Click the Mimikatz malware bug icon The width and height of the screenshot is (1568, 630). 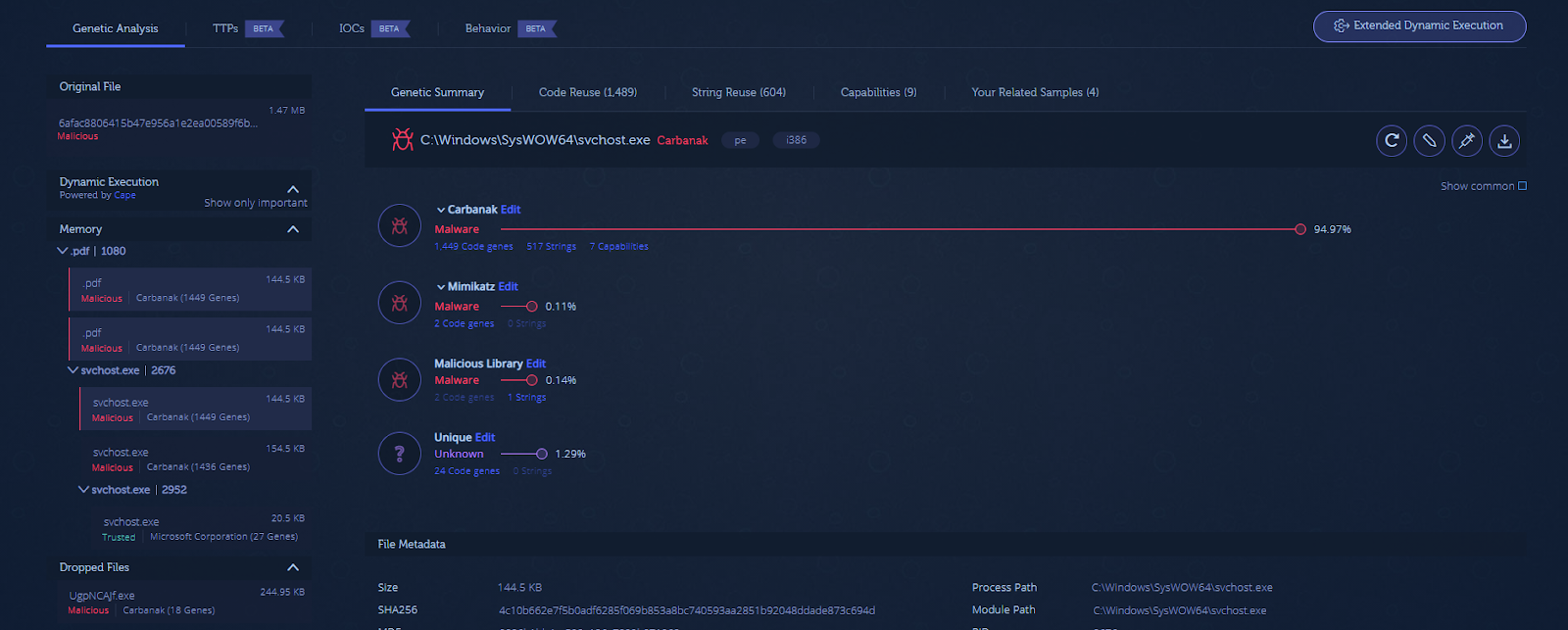point(400,304)
